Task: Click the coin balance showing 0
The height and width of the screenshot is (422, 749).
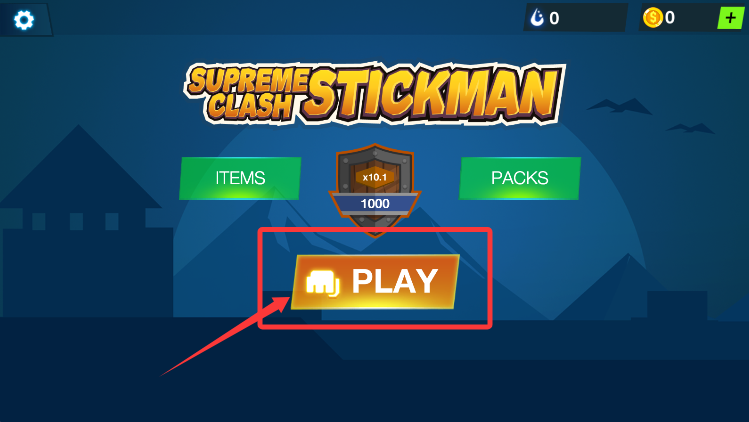Action: pos(670,18)
